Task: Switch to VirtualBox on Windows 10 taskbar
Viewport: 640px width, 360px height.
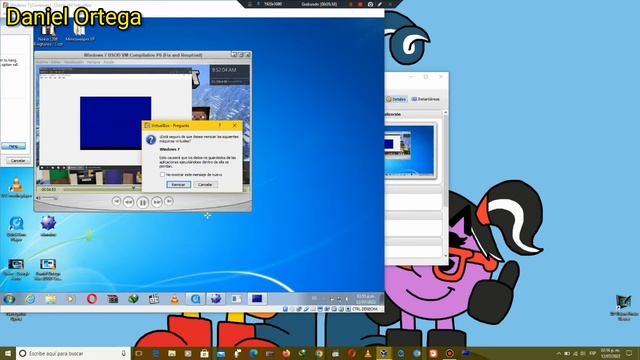Action: (384, 353)
